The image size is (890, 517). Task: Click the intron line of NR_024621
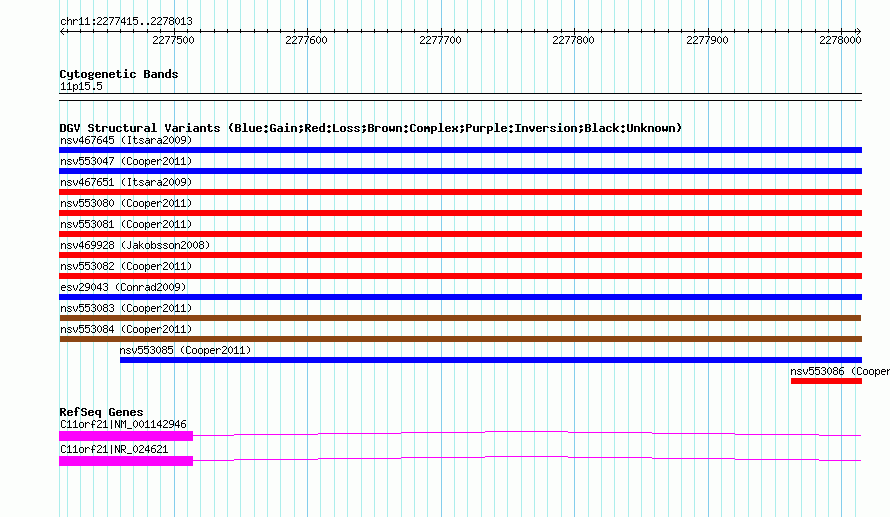pos(527,459)
